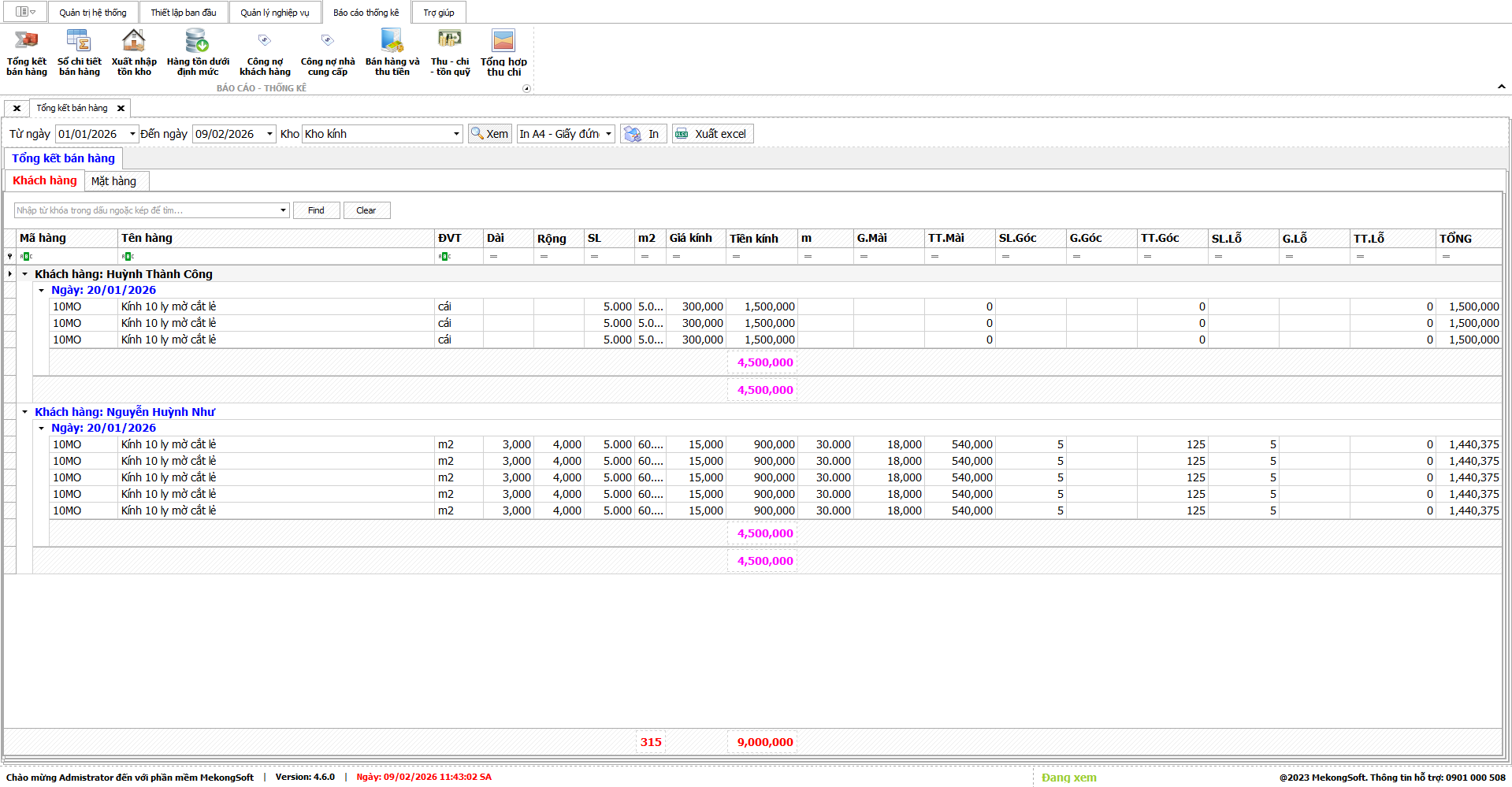1512x787 pixels.
Task: Open the Kho warehouse dropdown
Action: click(456, 134)
